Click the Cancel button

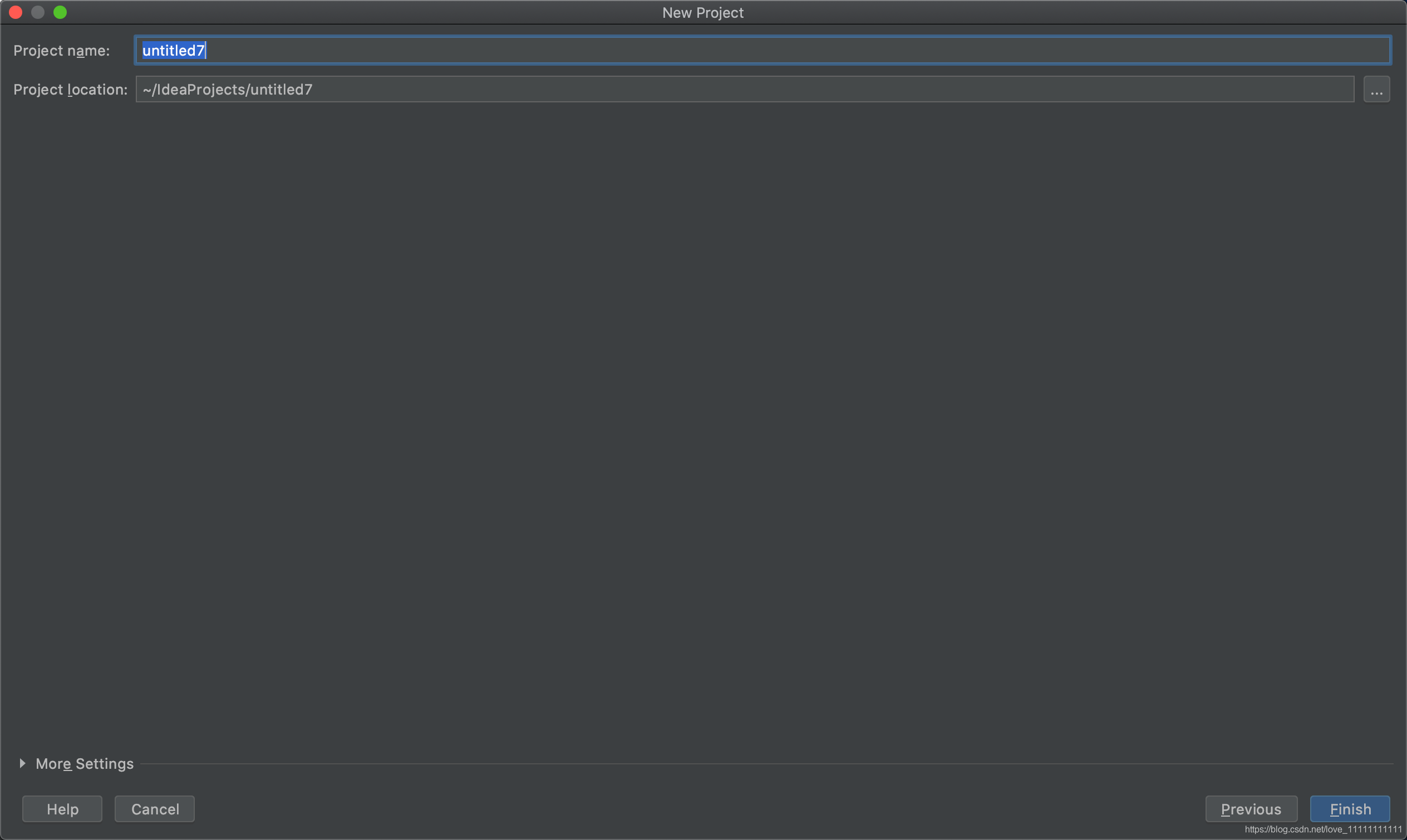(155, 808)
